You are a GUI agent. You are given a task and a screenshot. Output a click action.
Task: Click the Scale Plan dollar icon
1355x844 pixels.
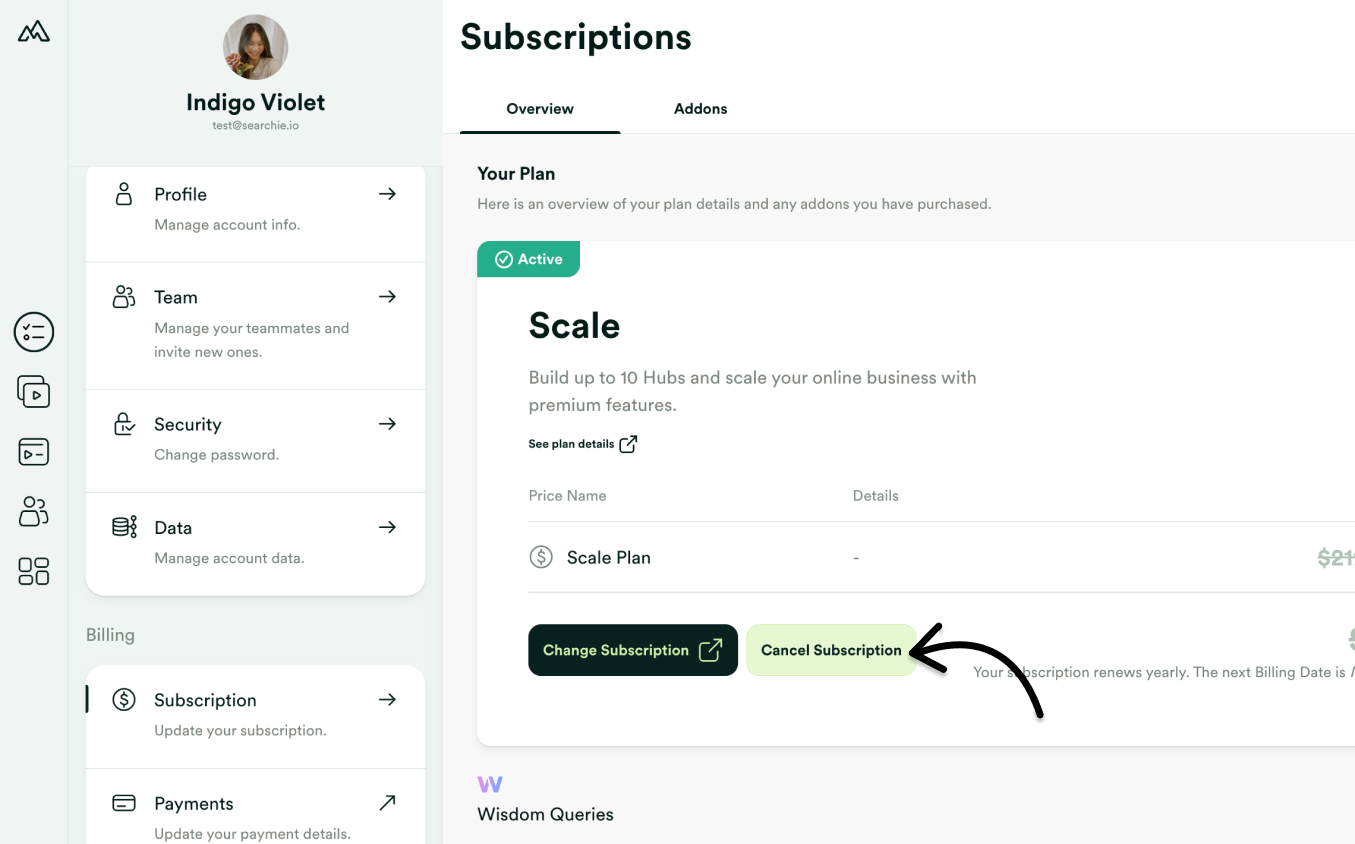point(541,556)
